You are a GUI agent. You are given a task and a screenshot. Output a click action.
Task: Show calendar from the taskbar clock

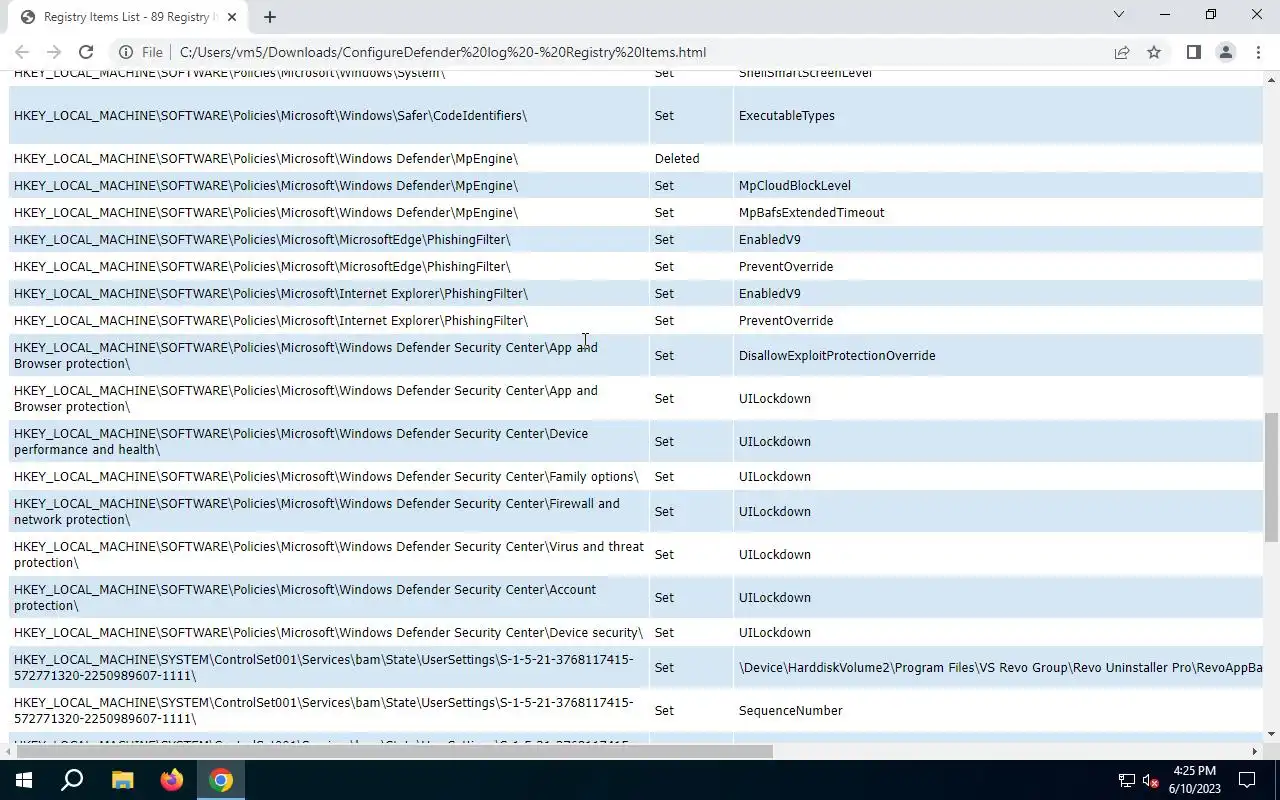coord(1195,780)
